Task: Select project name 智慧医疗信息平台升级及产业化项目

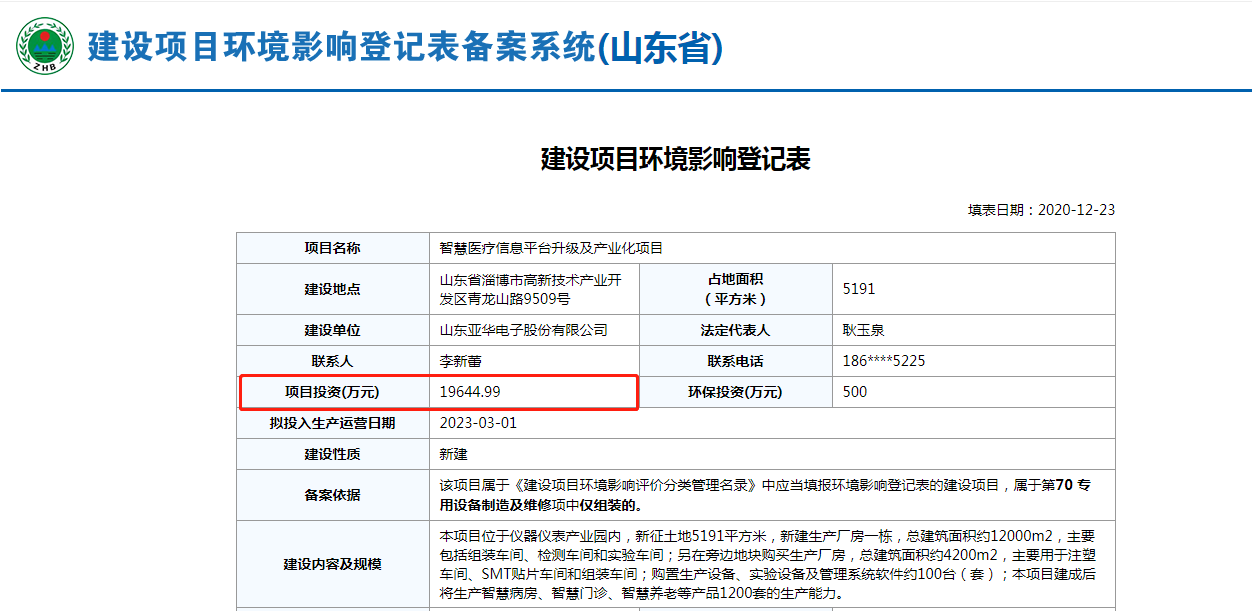Action: [551, 248]
